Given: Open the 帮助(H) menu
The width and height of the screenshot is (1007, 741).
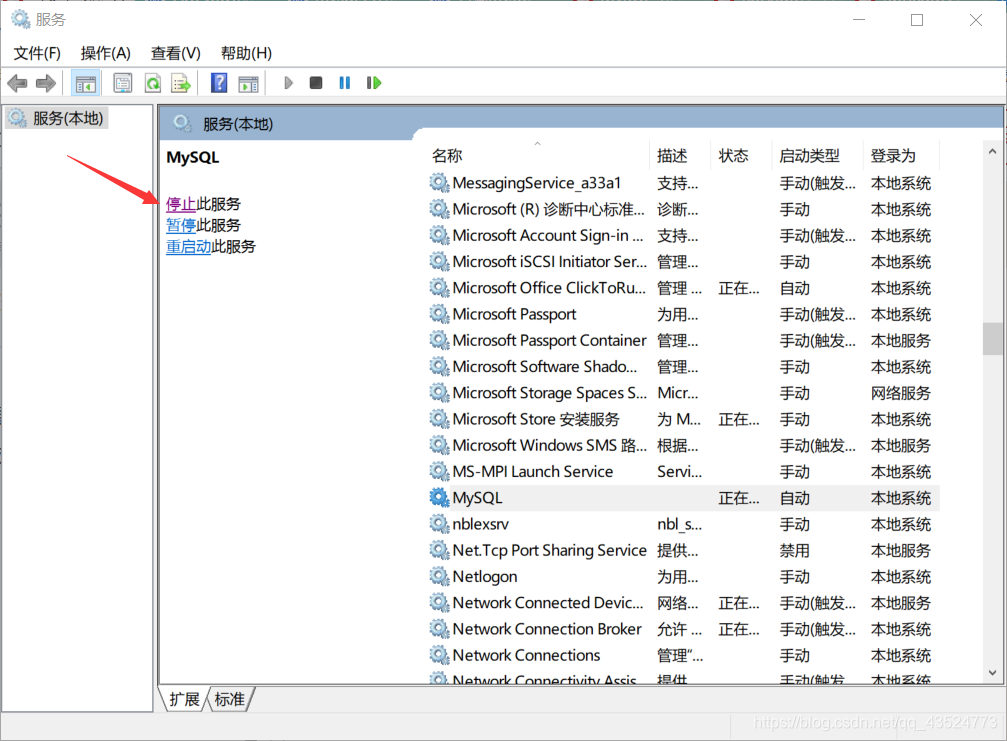Looking at the screenshot, I should [x=246, y=53].
